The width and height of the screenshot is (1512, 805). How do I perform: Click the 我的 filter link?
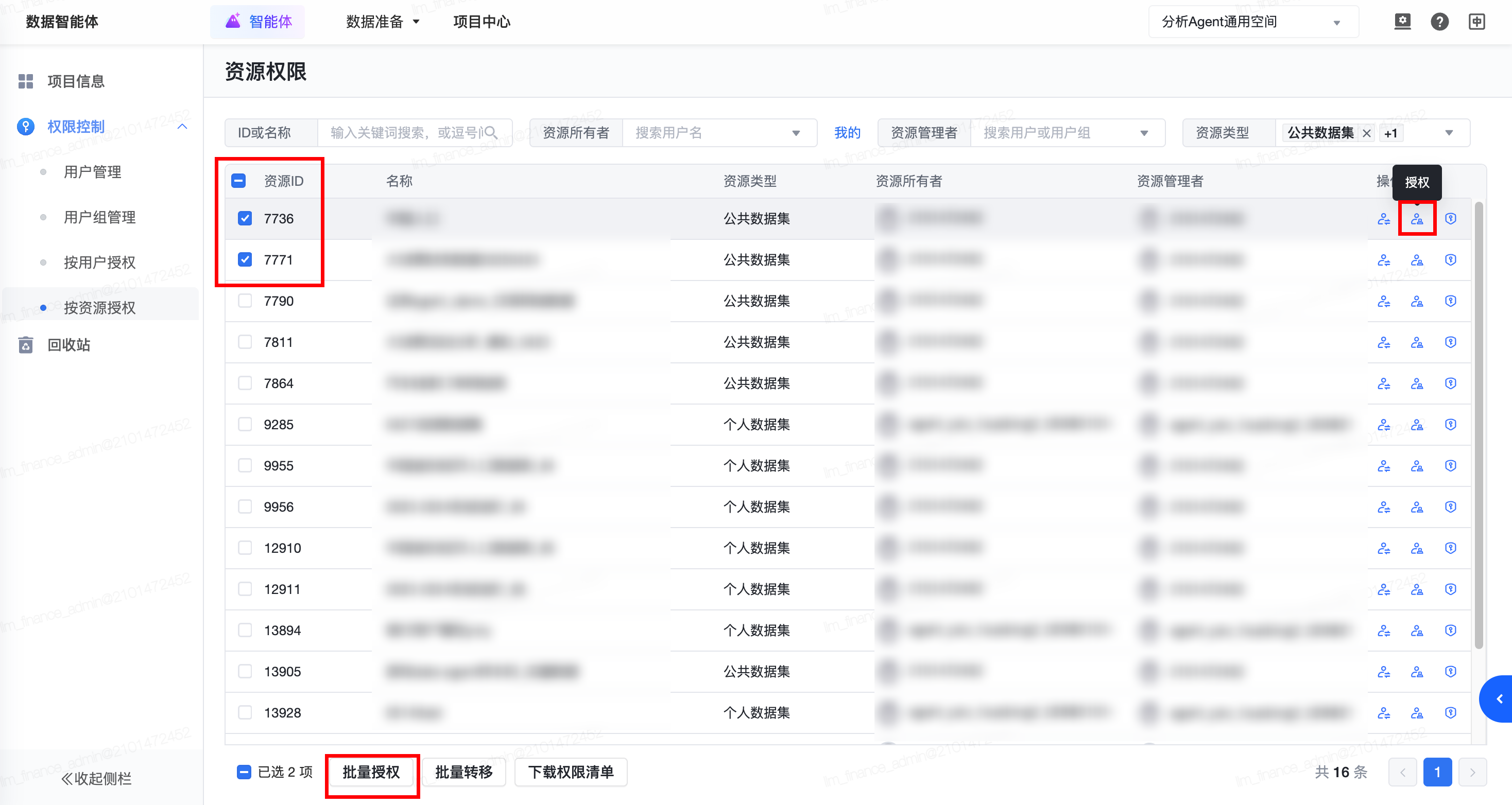[x=847, y=133]
